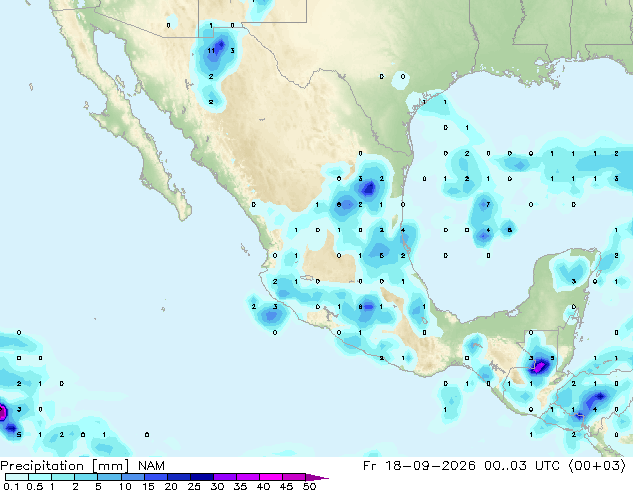Click the magenta precipitation spot at left edge
This screenshot has height=490, width=634.
click(x=2, y=413)
